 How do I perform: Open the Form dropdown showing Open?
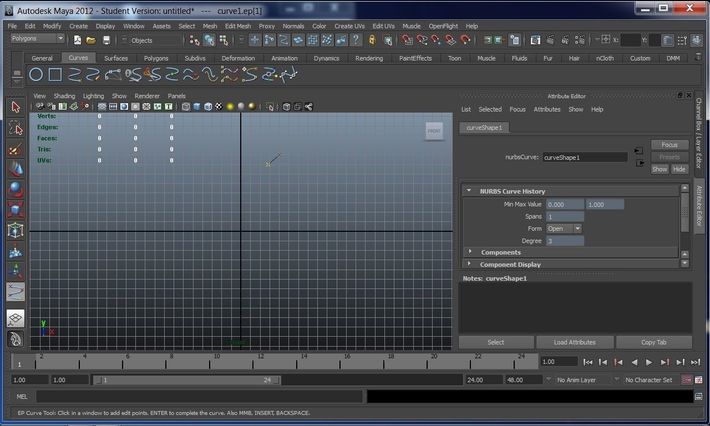(564, 229)
